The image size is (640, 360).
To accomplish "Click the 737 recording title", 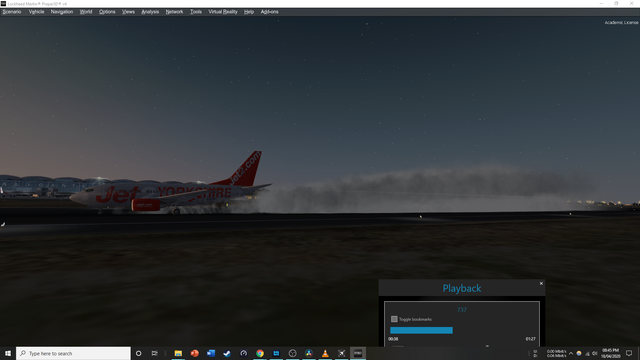I will coord(462,310).
